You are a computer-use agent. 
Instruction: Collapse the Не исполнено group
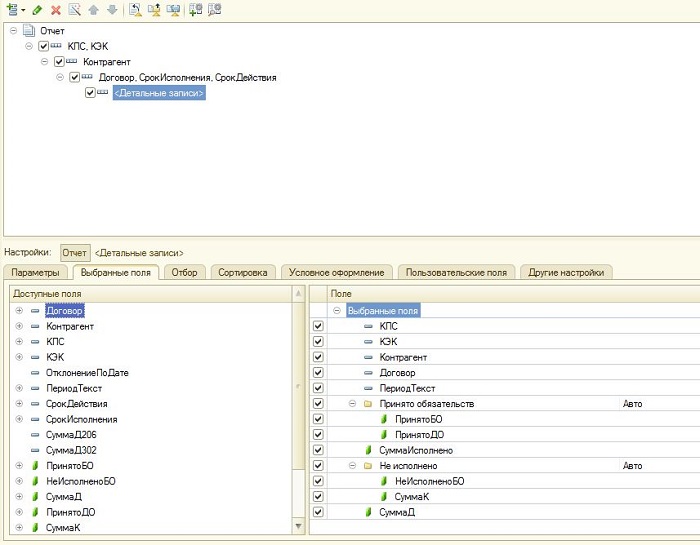coord(352,466)
